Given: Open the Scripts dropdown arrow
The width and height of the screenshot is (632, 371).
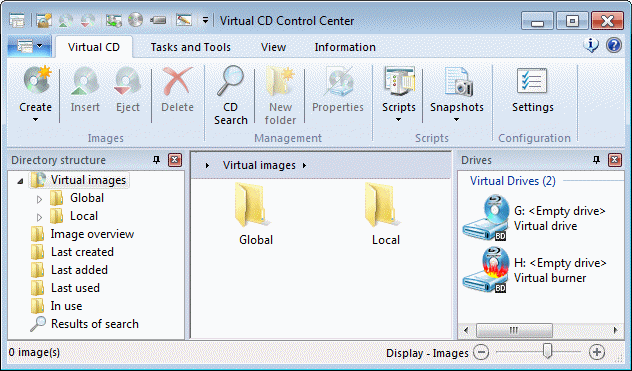Looking at the screenshot, I should (x=399, y=119).
